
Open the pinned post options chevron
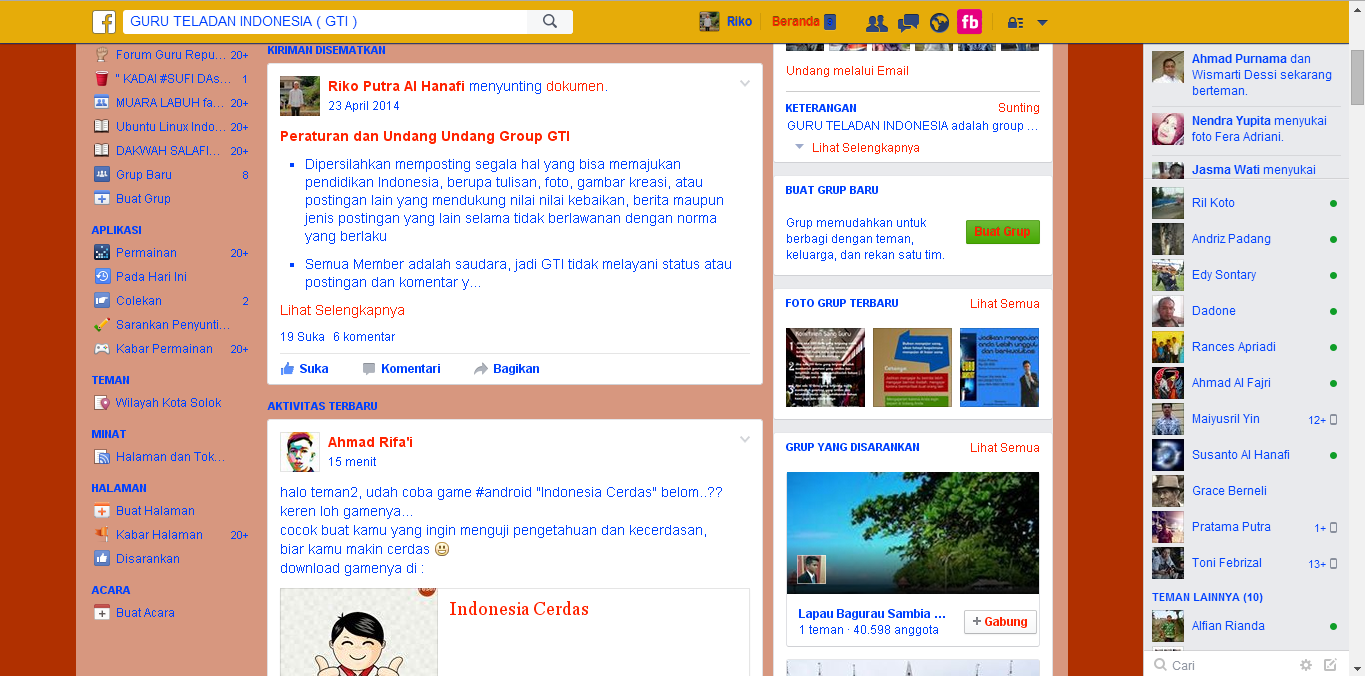[744, 83]
